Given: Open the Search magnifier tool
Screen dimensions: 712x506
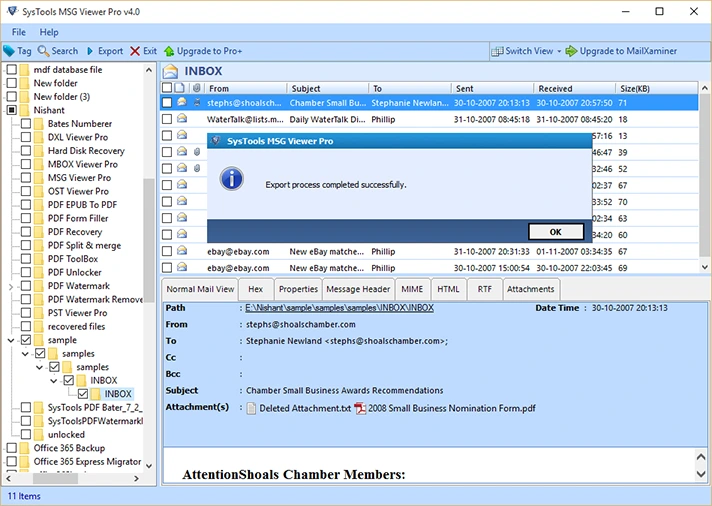Looking at the screenshot, I should coord(43,51).
